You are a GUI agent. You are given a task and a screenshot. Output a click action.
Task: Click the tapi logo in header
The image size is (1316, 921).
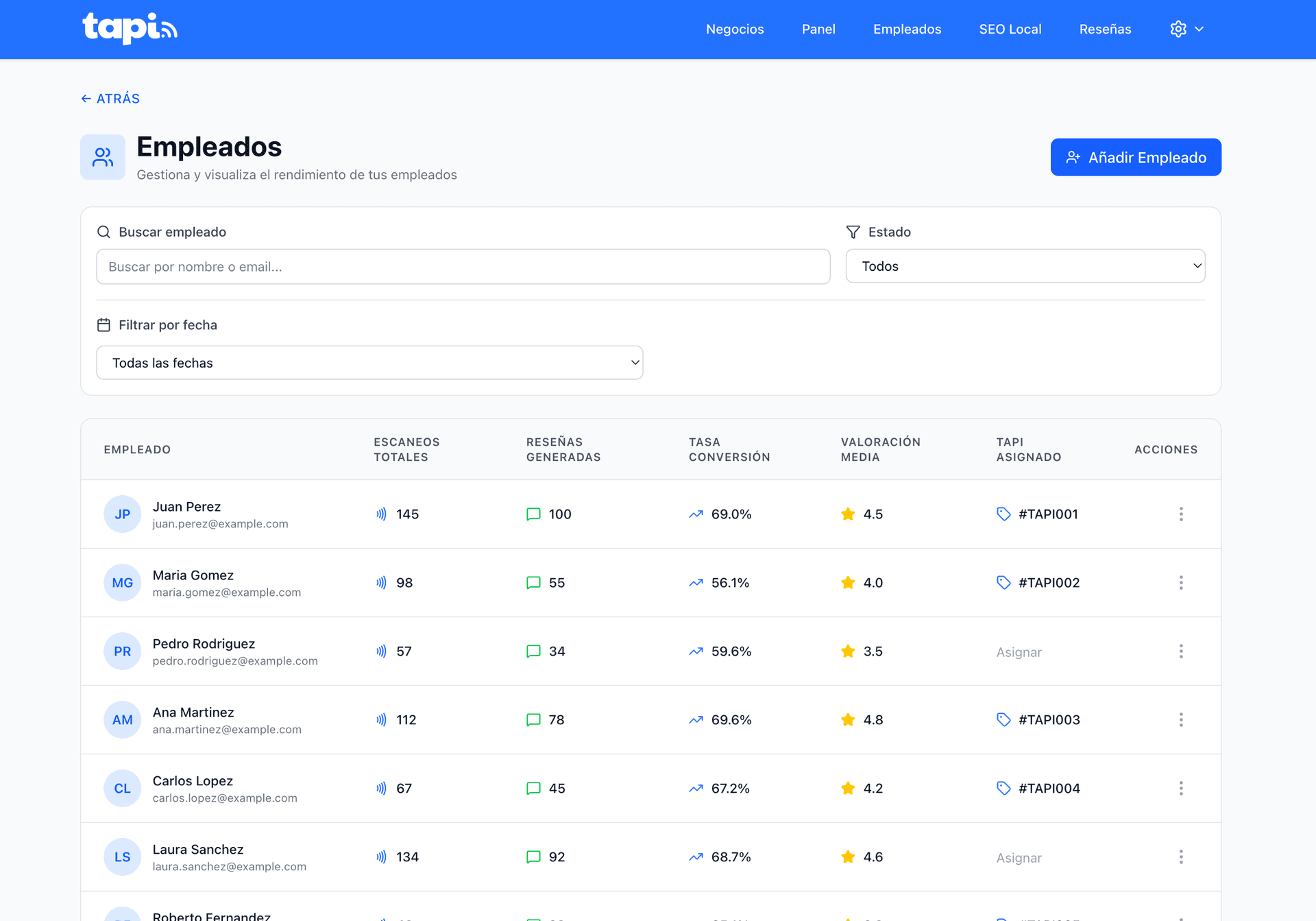click(x=130, y=29)
